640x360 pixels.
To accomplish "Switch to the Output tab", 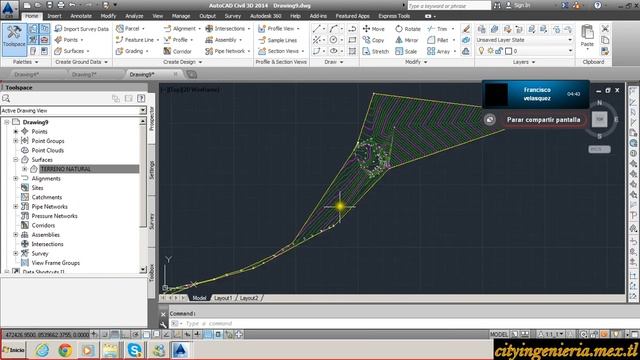I will 207,16.
